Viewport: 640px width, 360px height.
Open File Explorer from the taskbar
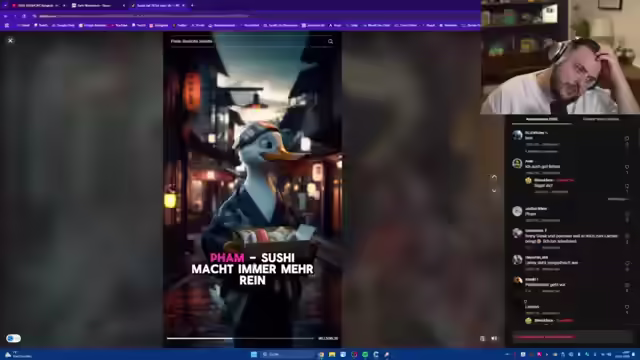coord(332,354)
